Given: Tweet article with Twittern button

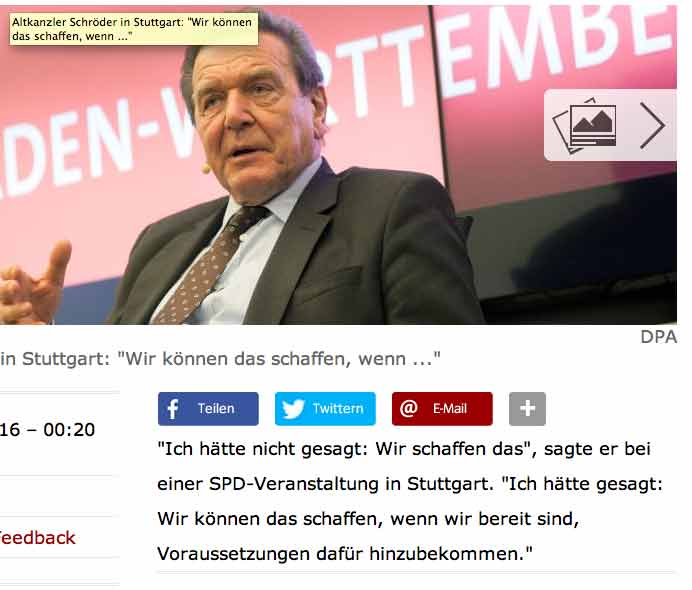Looking at the screenshot, I should (325, 409).
